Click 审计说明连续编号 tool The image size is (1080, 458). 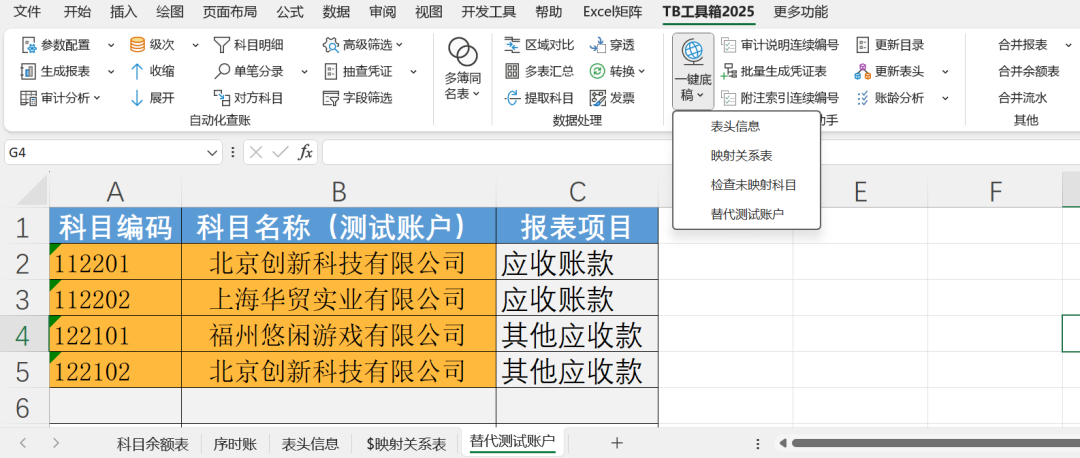(780, 45)
